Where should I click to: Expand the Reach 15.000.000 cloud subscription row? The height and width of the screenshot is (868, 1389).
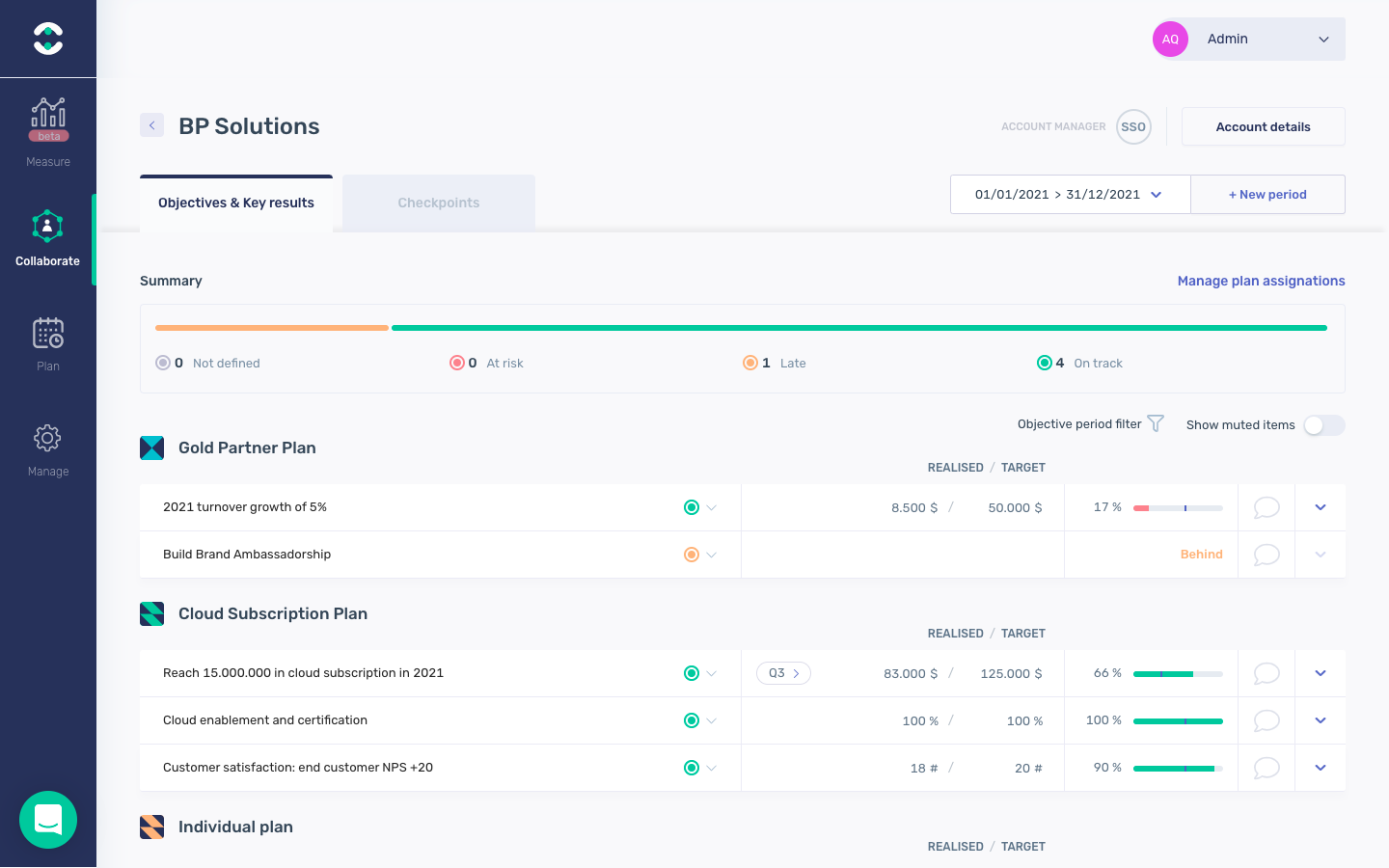(1321, 673)
